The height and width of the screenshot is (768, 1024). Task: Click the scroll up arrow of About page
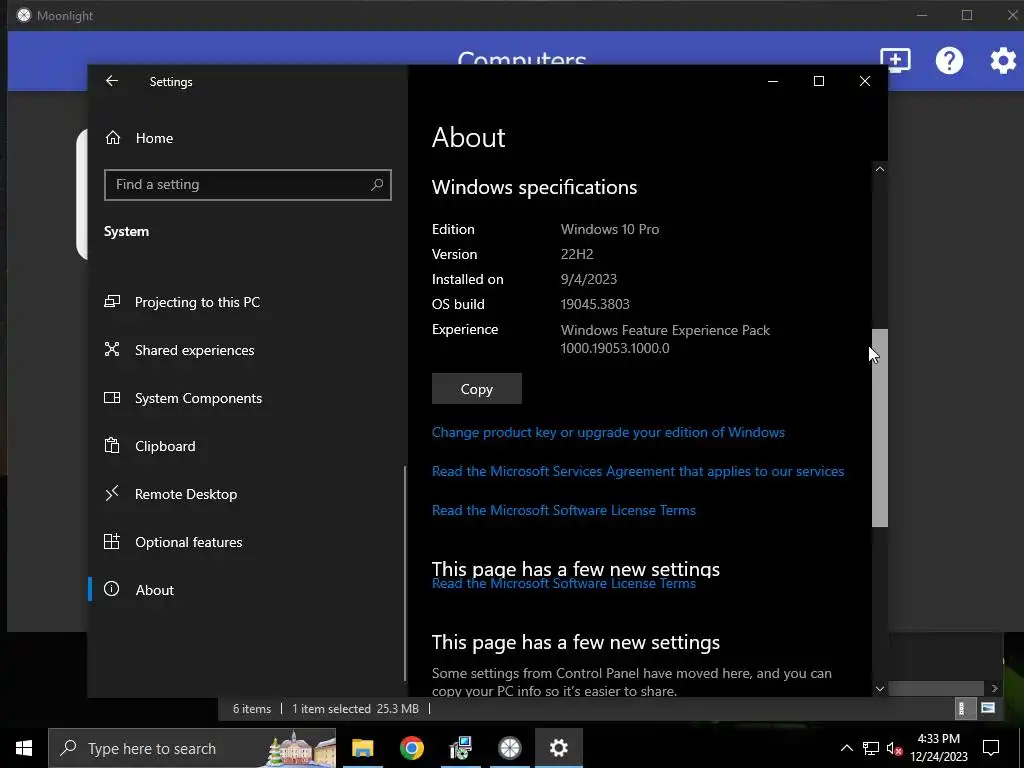(880, 169)
